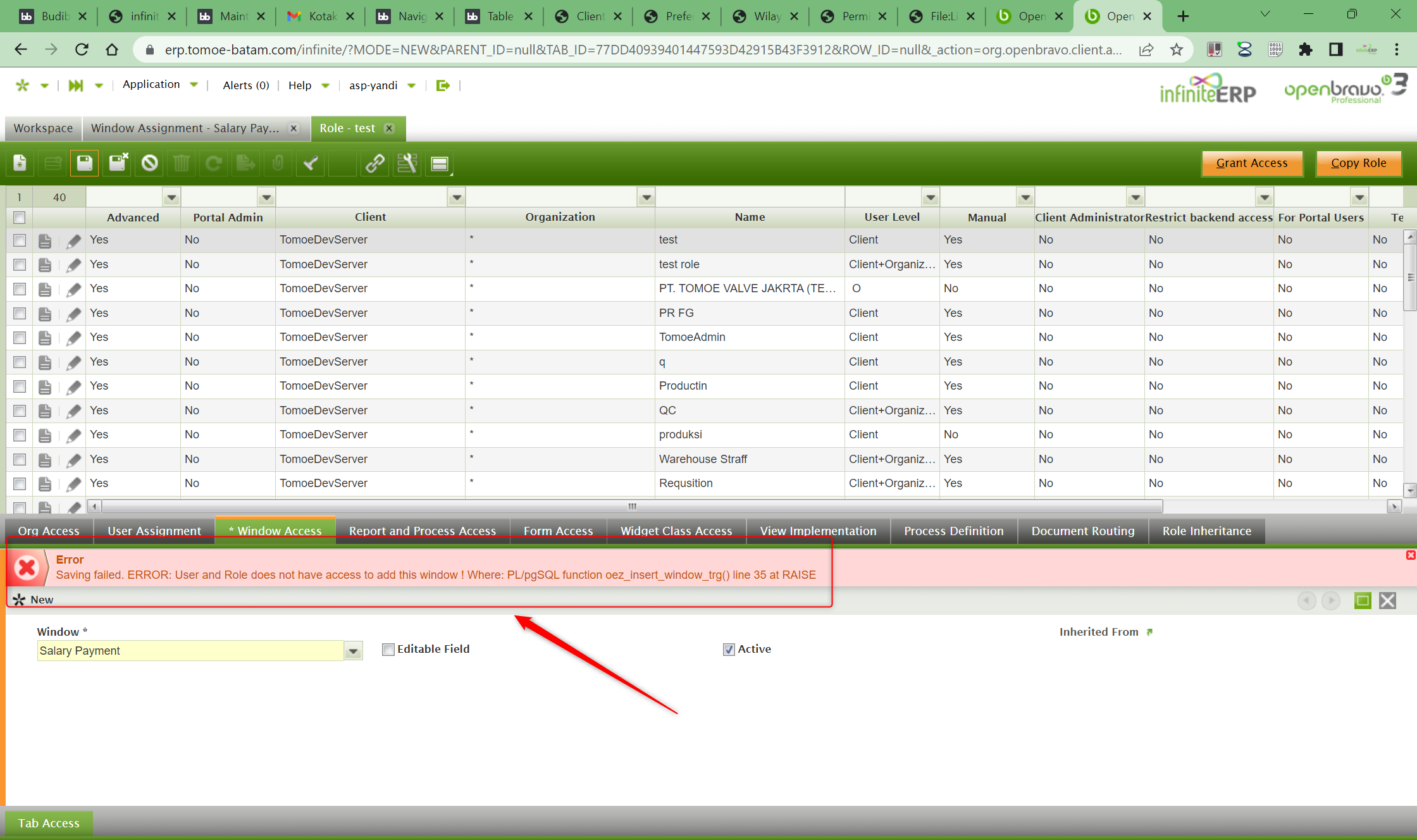Screen dimensions: 1417x840
Task: Open the Role Inheritance tab
Action: coord(1206,531)
